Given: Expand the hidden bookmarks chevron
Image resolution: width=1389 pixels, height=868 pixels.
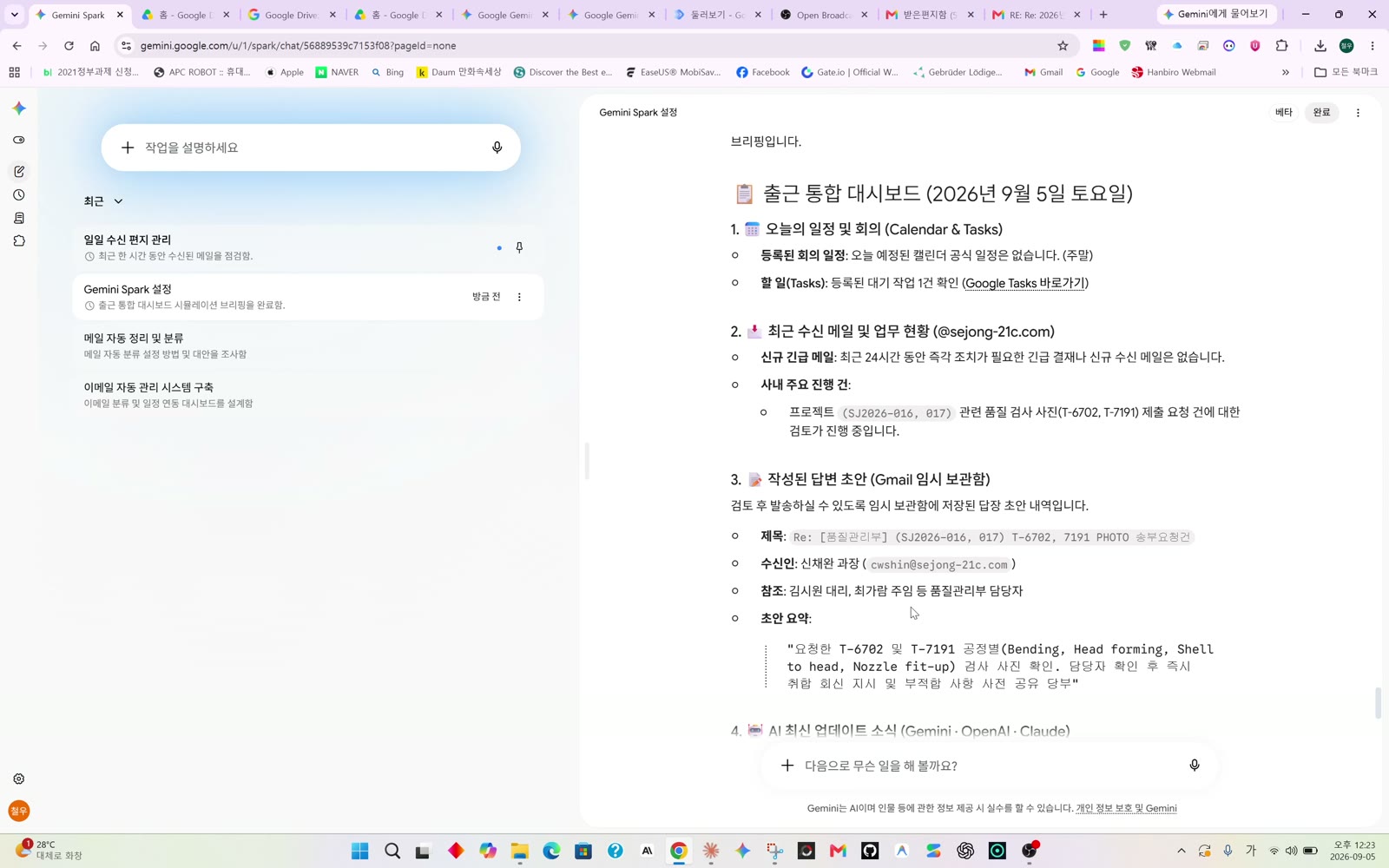Looking at the screenshot, I should (x=1286, y=73).
